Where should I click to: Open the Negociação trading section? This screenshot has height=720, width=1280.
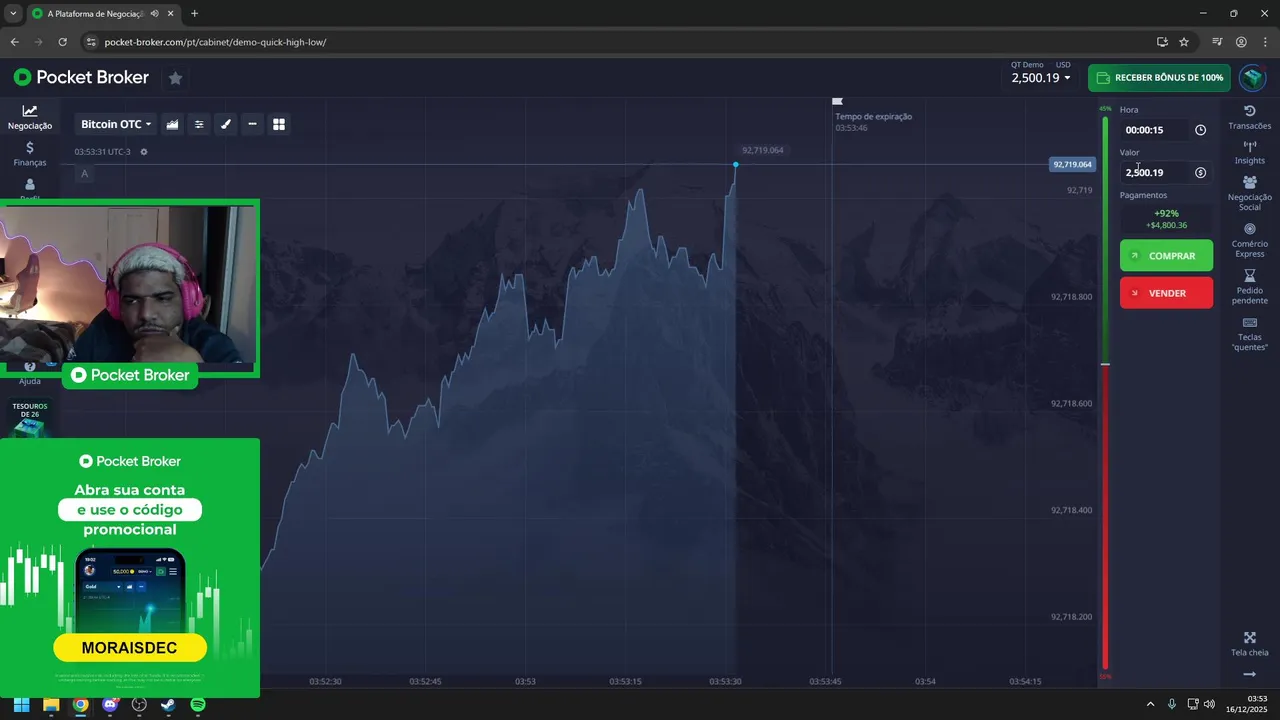pos(30,118)
